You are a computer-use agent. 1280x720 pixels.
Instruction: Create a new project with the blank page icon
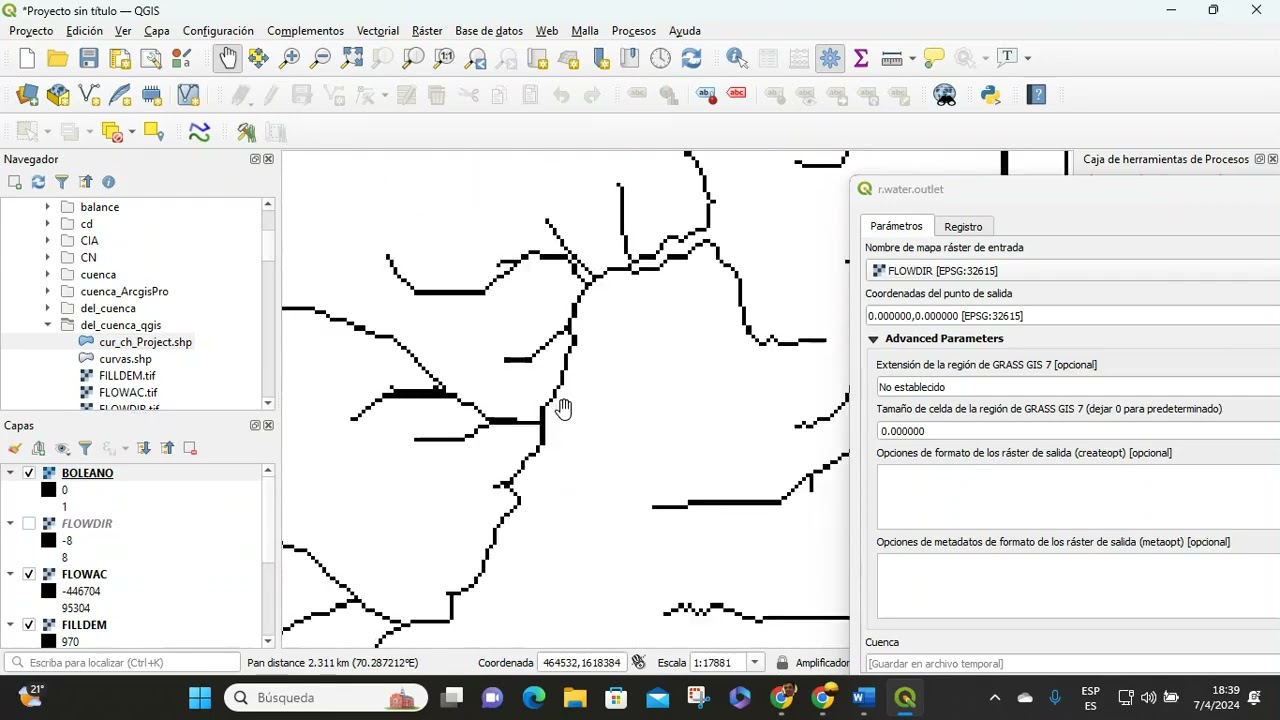(x=27, y=58)
